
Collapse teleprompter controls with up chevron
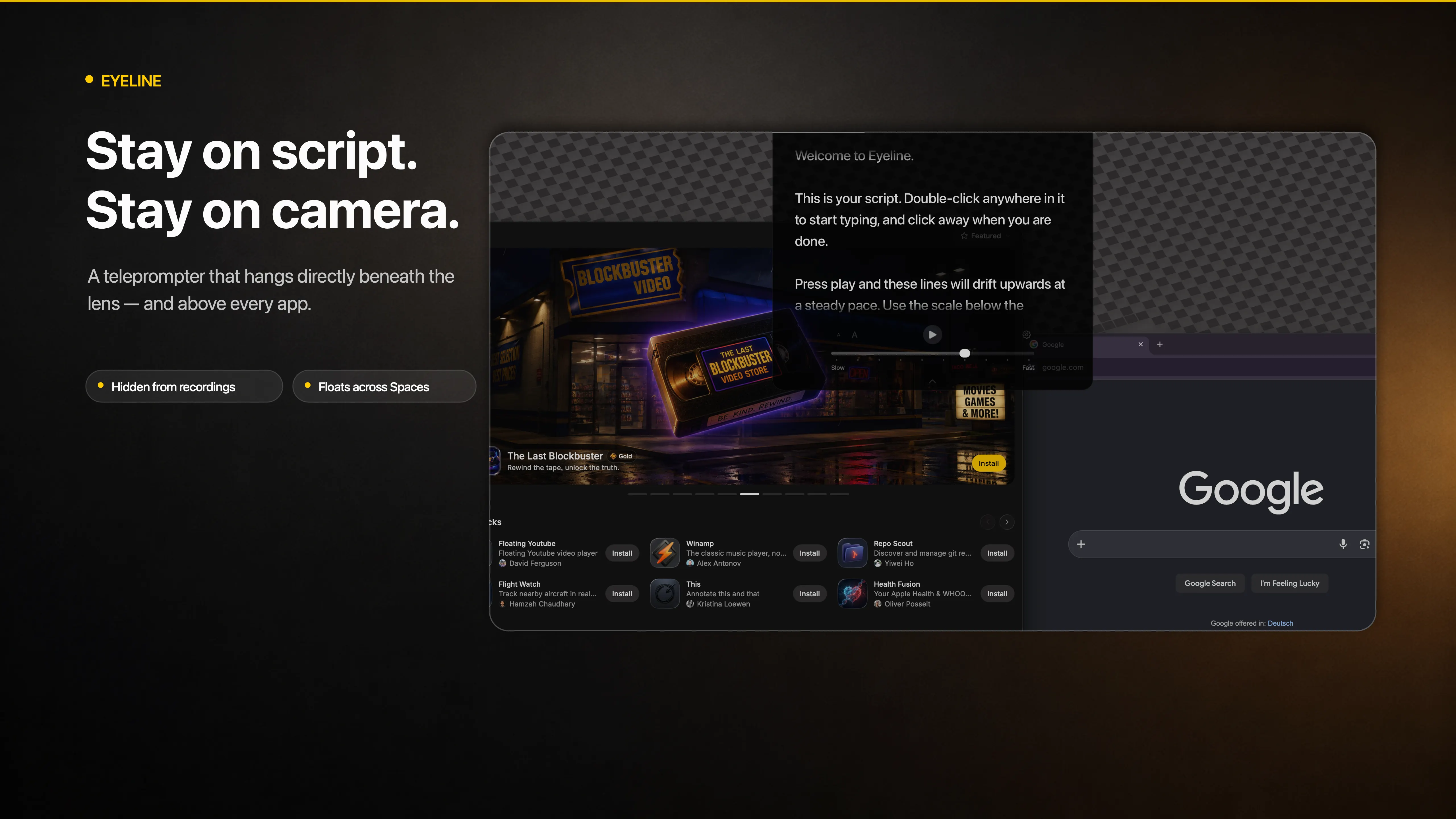932,382
